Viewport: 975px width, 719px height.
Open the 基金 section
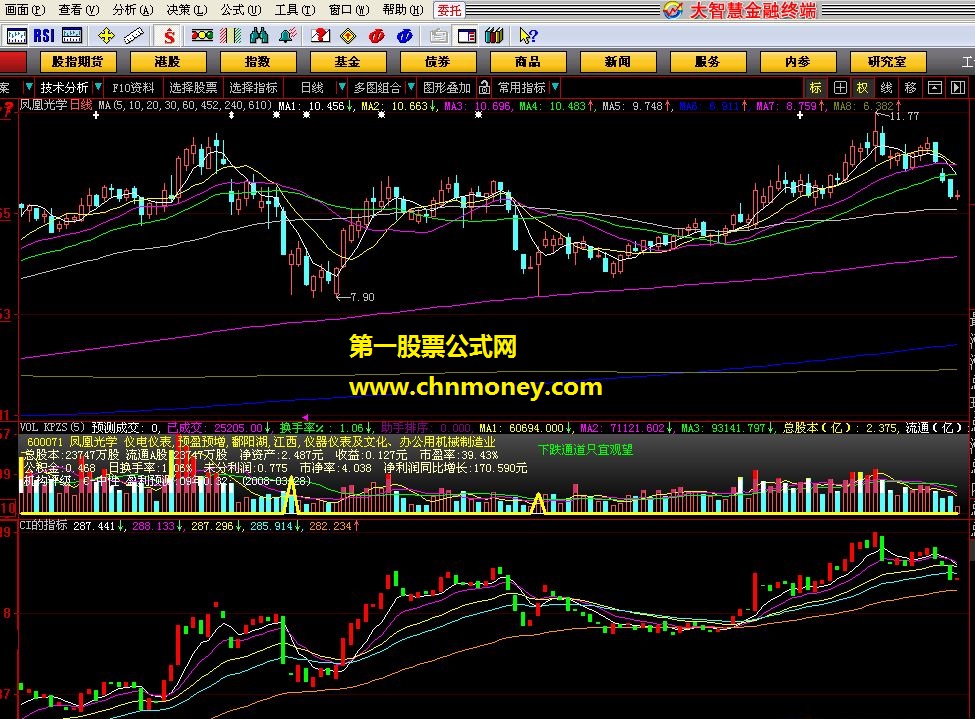point(348,62)
